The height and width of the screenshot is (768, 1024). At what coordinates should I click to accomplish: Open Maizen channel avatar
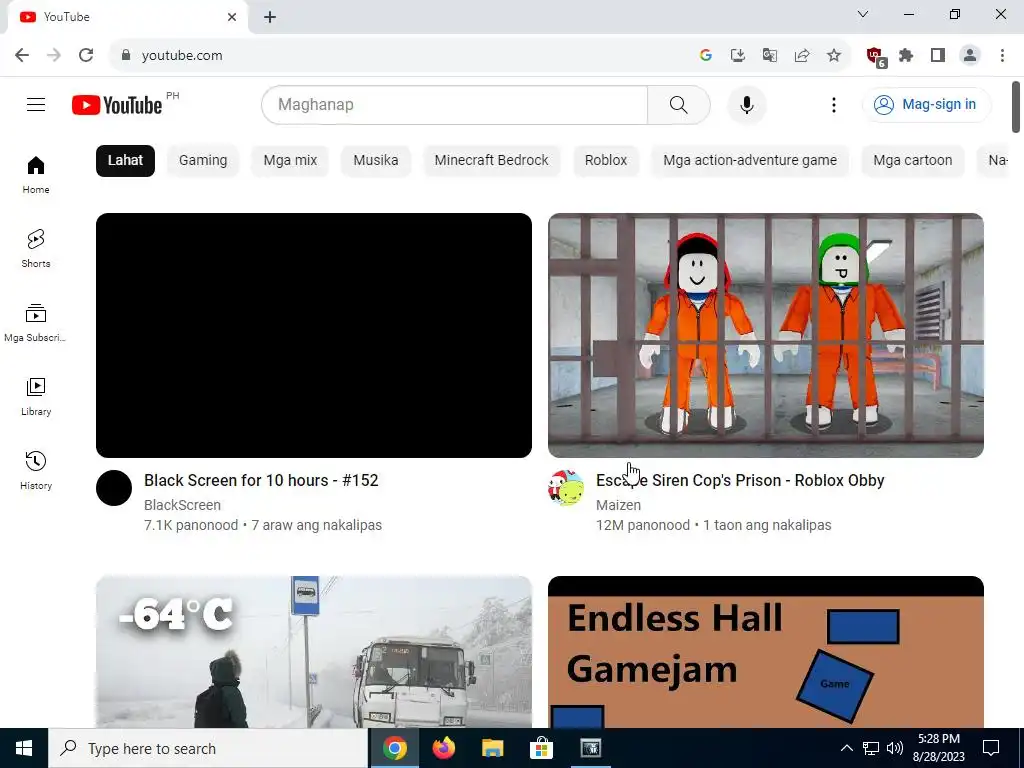pyautogui.click(x=566, y=488)
